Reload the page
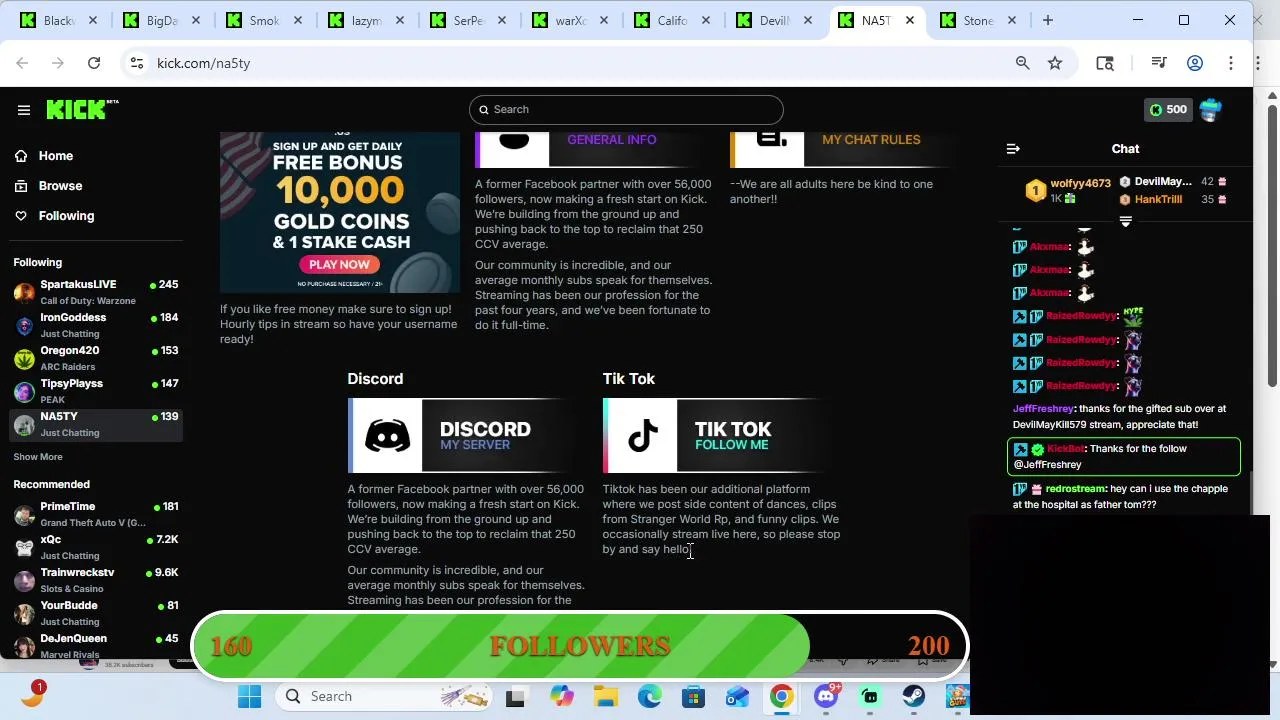The width and height of the screenshot is (1280, 720). 94,63
